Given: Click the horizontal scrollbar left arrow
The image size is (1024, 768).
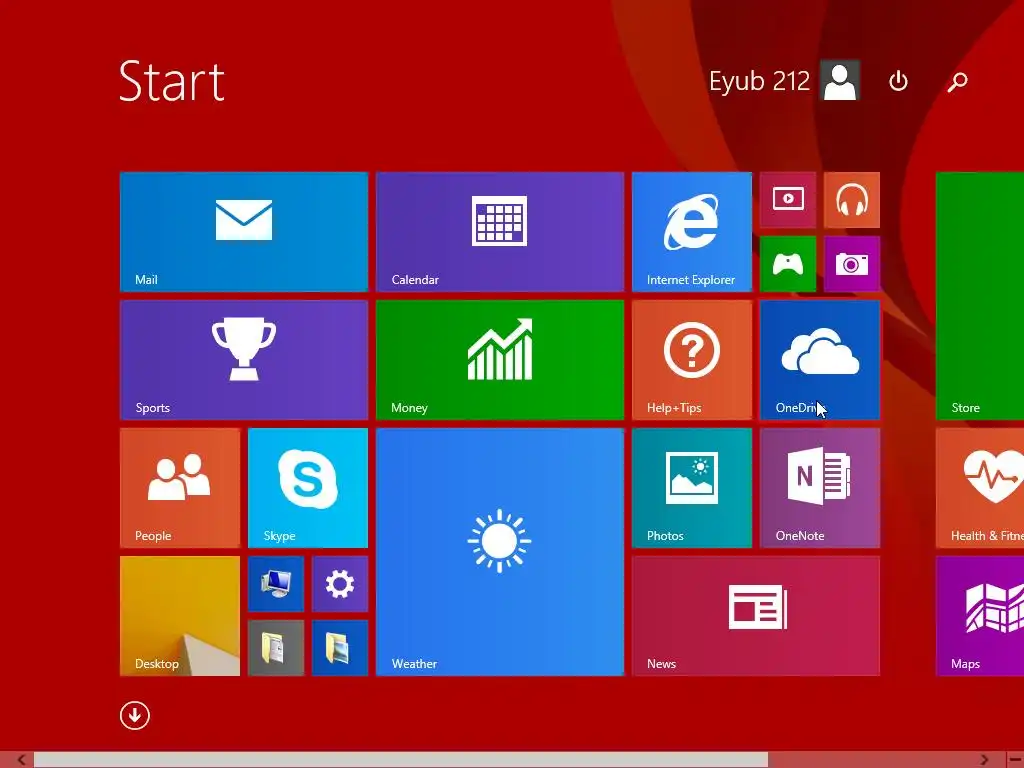Looking at the screenshot, I should (x=21, y=760).
